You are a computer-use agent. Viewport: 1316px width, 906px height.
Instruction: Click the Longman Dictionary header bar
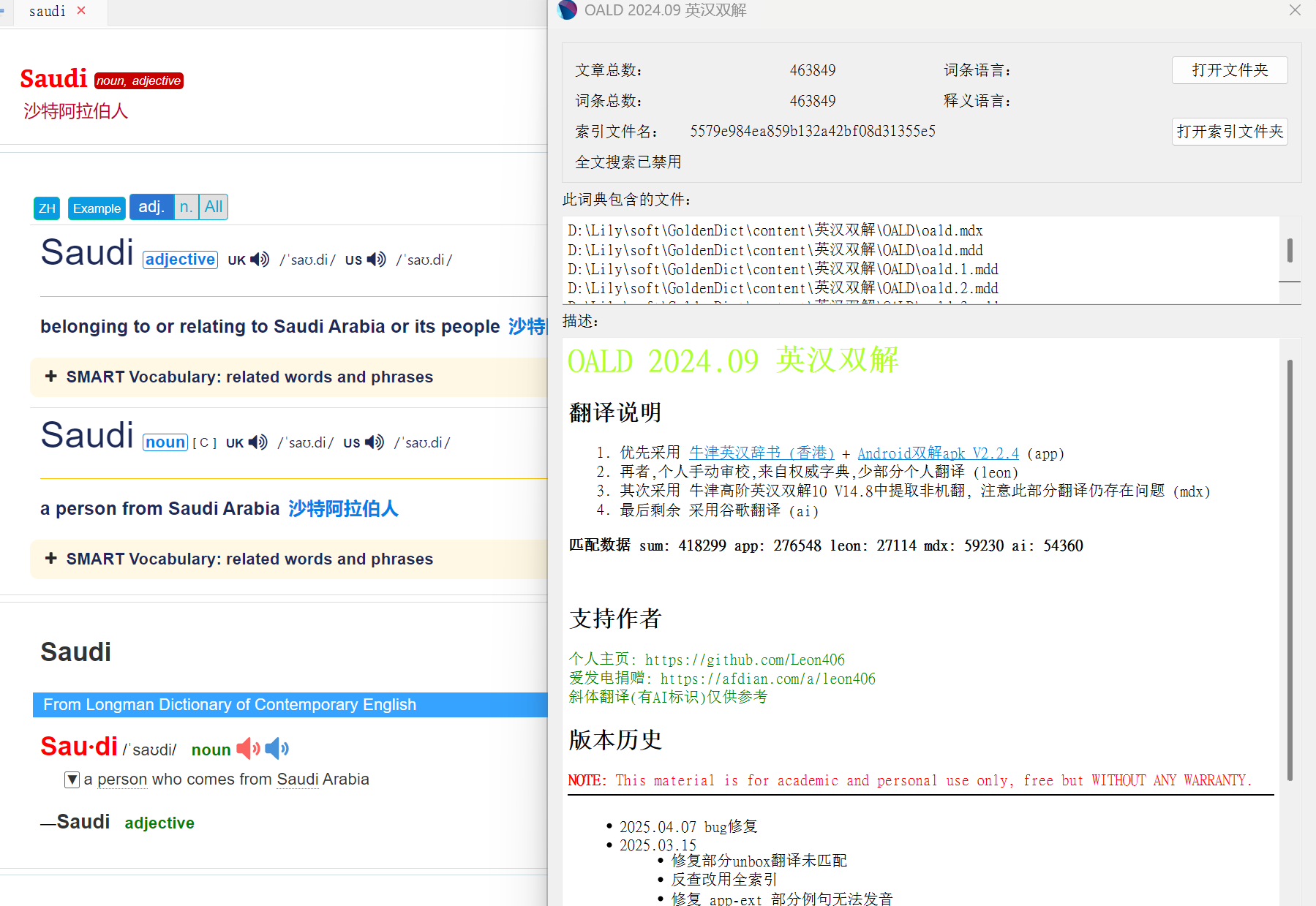[290, 705]
